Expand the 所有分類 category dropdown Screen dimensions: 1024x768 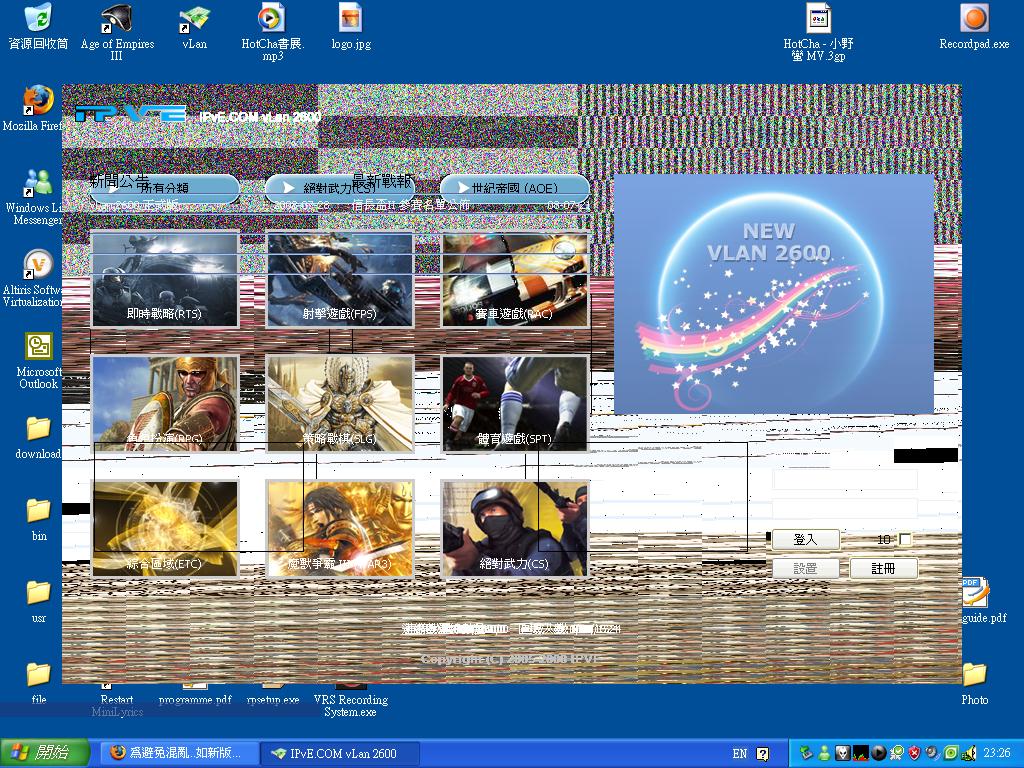pyautogui.click(x=165, y=188)
